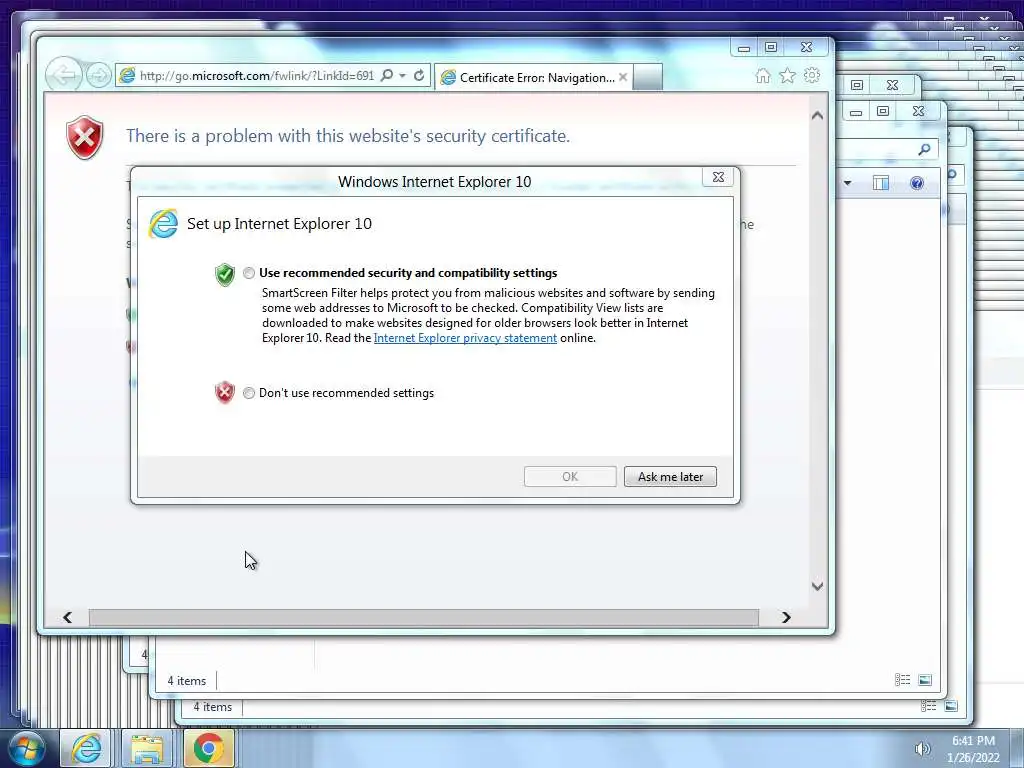Click the search magnifier in background Explorer window

(924, 150)
